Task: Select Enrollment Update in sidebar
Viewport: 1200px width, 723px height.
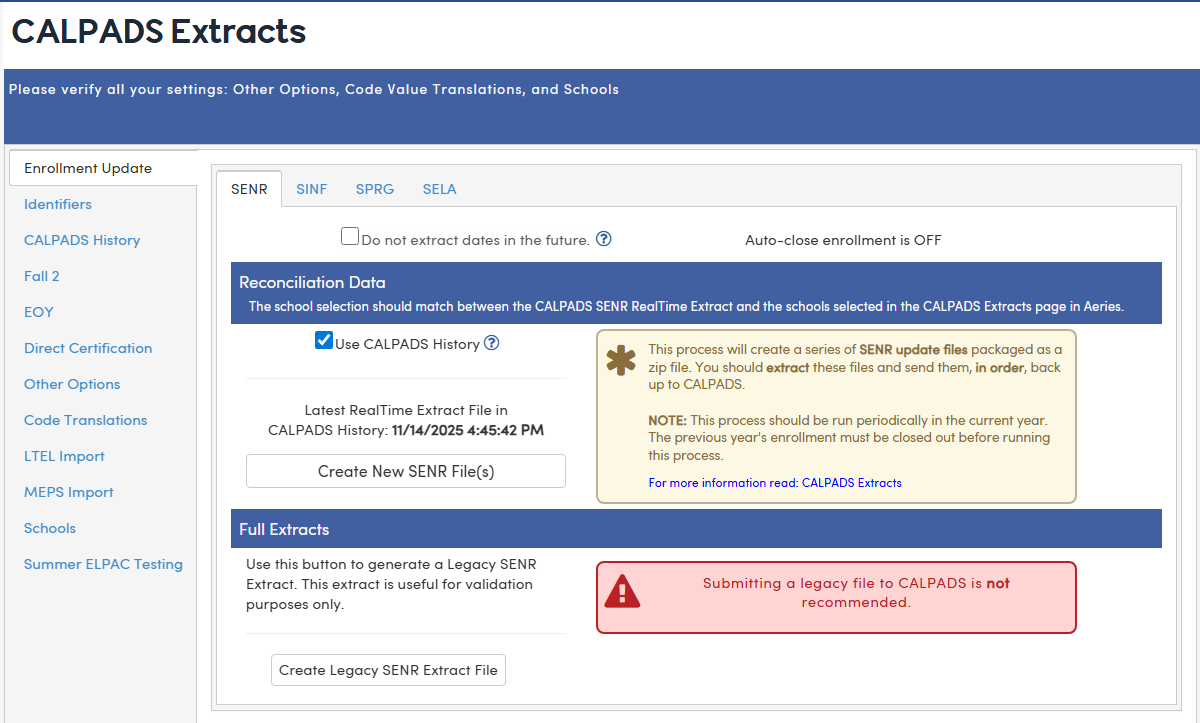Action: (x=103, y=168)
